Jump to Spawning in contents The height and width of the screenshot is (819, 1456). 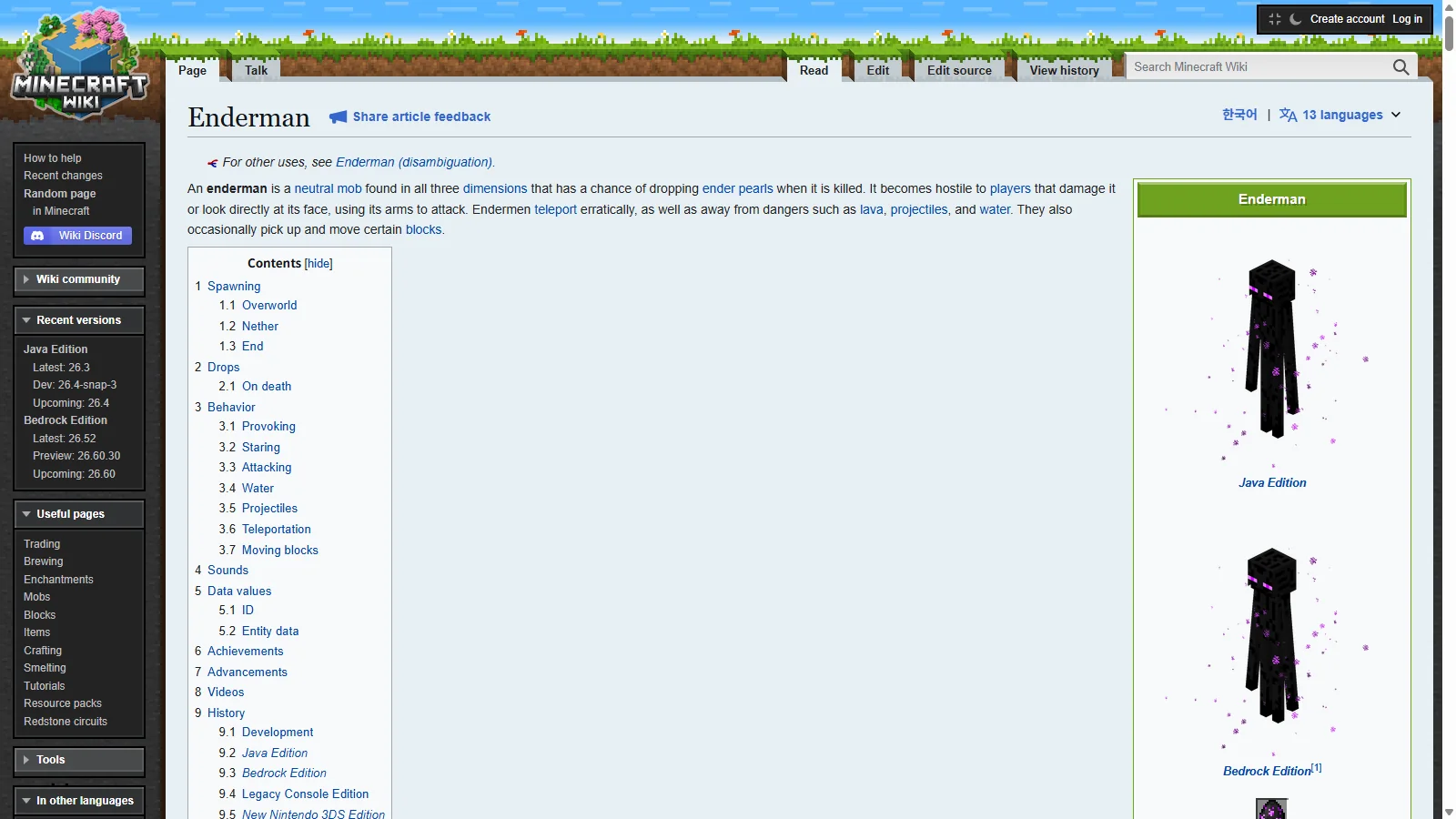pos(234,286)
